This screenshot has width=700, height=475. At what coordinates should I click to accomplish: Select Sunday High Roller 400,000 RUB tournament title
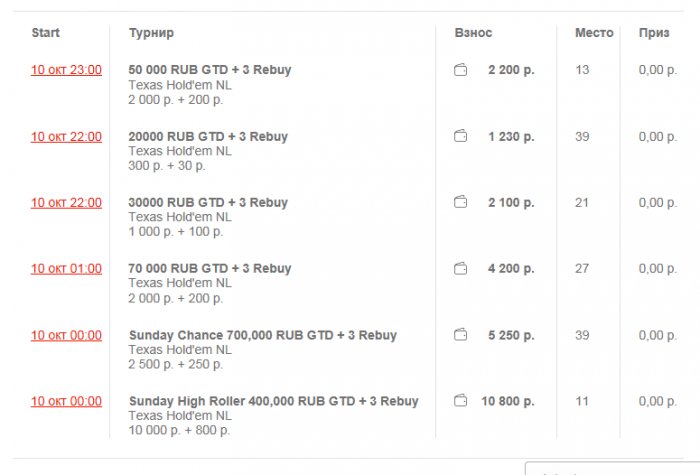click(x=273, y=401)
